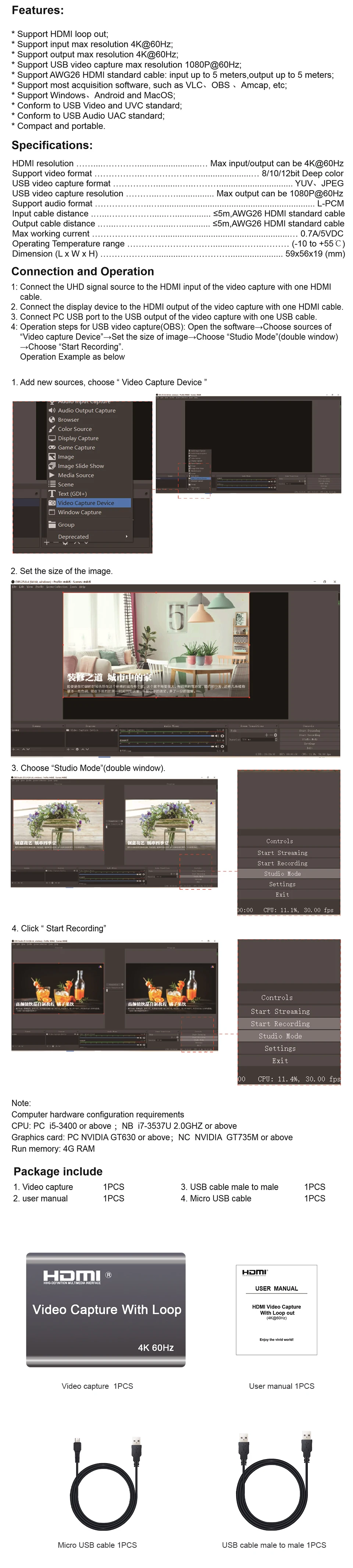The image size is (353, 1568).
Task: Choose Display Capture monitor icon
Action: click(52, 438)
